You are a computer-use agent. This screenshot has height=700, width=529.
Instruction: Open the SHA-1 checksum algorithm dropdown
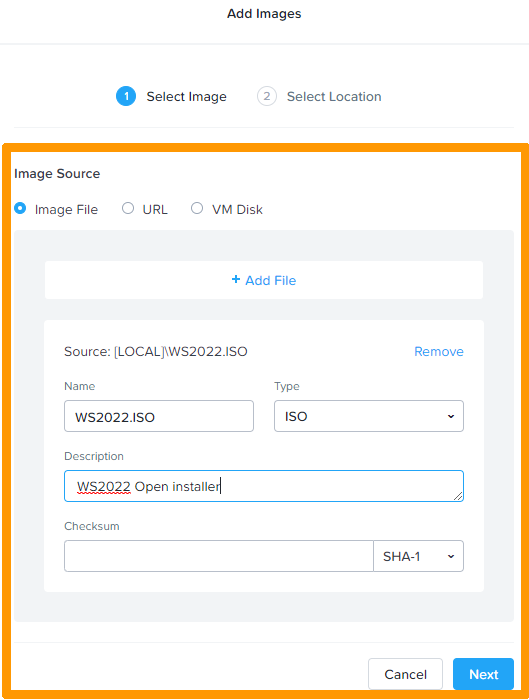click(x=418, y=556)
